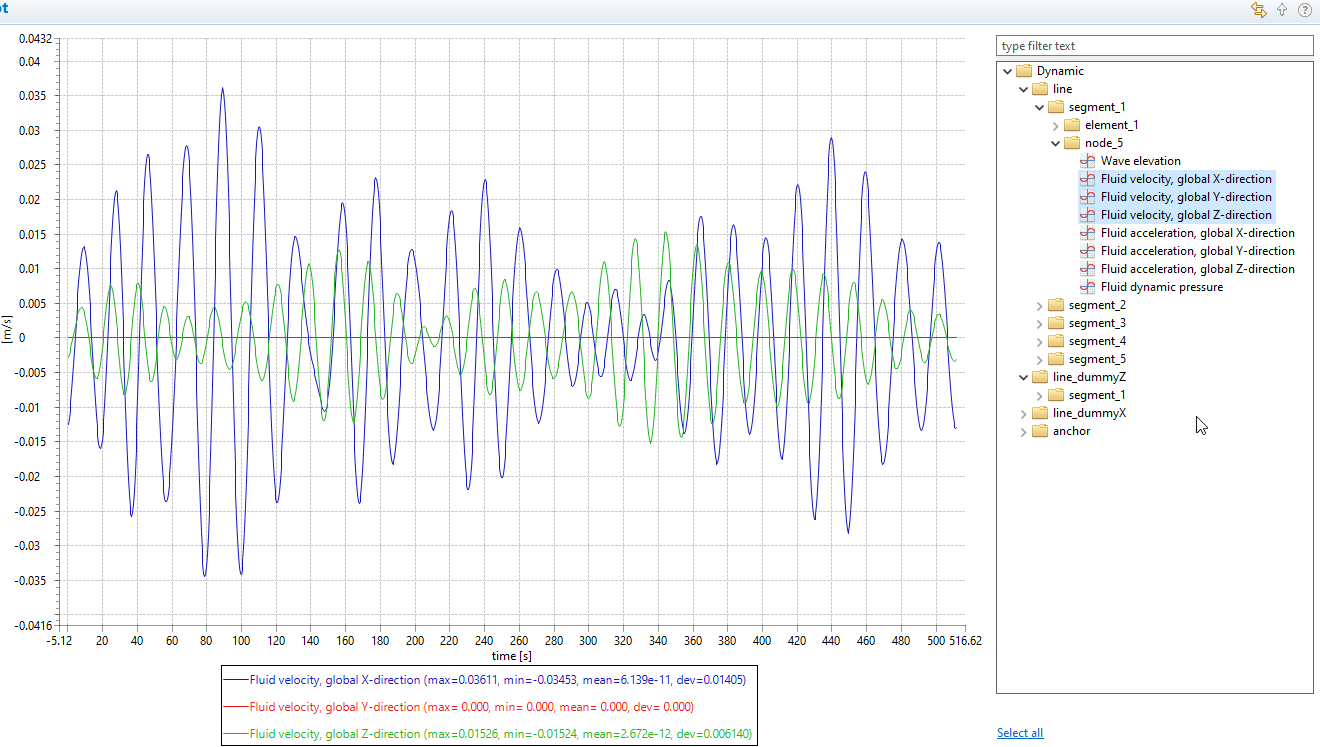Viewport: 1320px width, 747px height.
Task: Select Fluid velocity, global X-direction result
Action: tap(1186, 179)
